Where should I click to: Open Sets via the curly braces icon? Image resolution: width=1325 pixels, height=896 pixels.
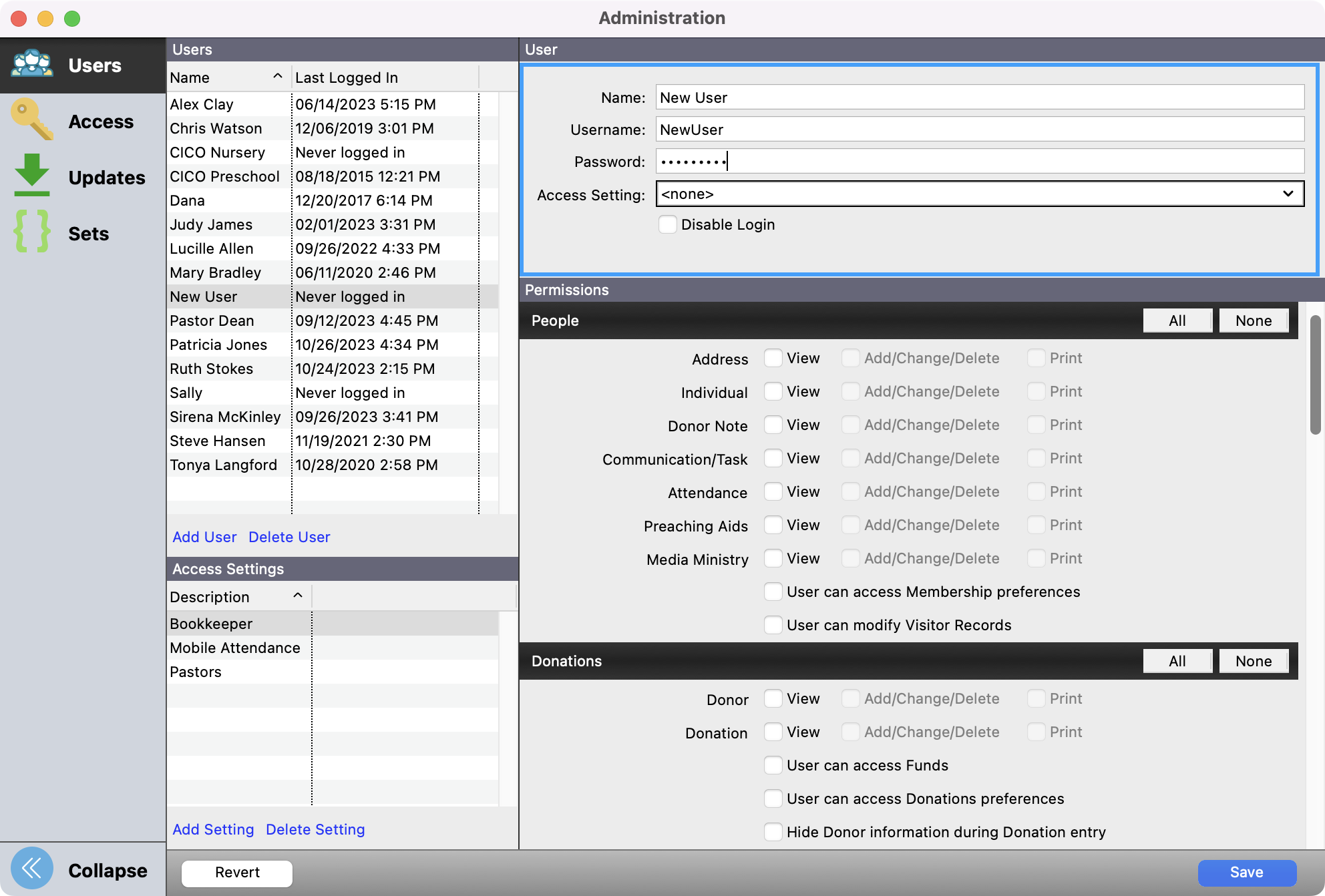[x=32, y=232]
